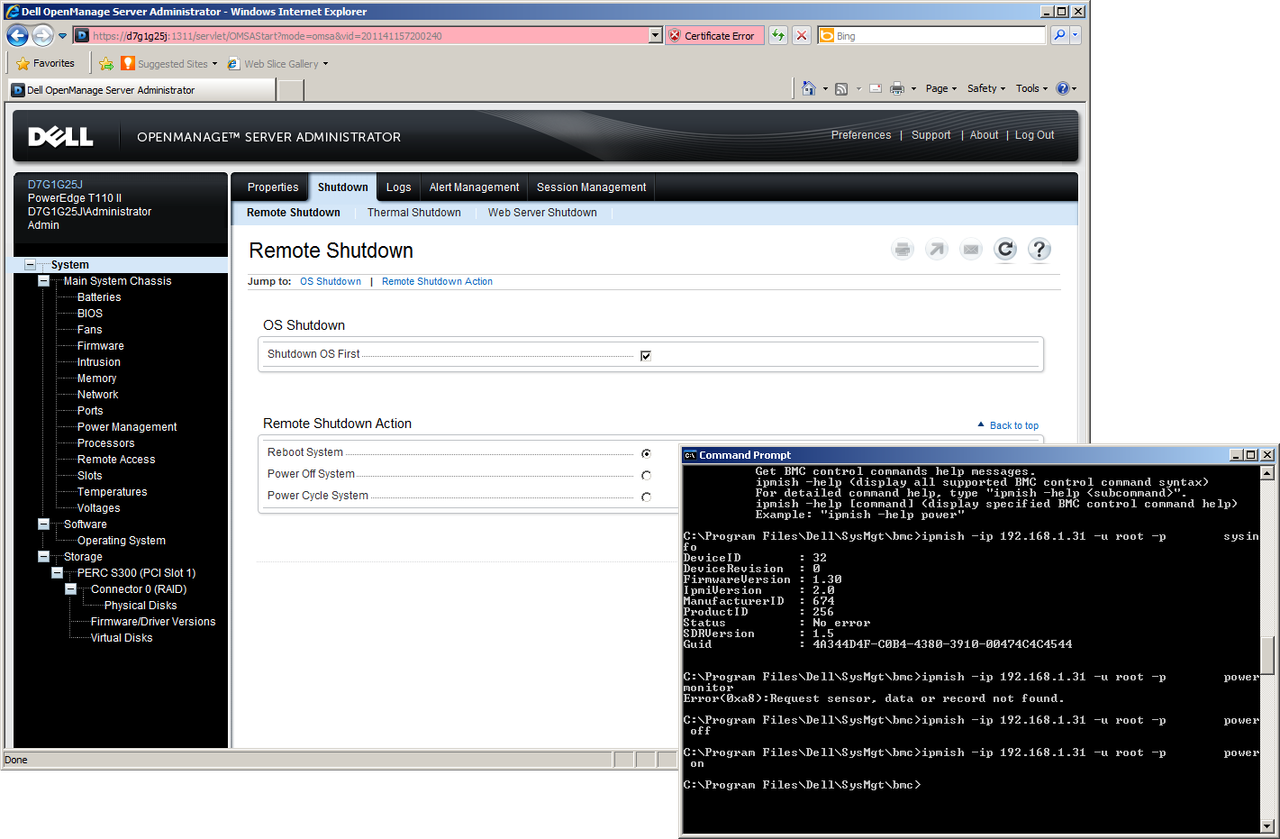
Task: Click the browser Print icon
Action: [897, 88]
